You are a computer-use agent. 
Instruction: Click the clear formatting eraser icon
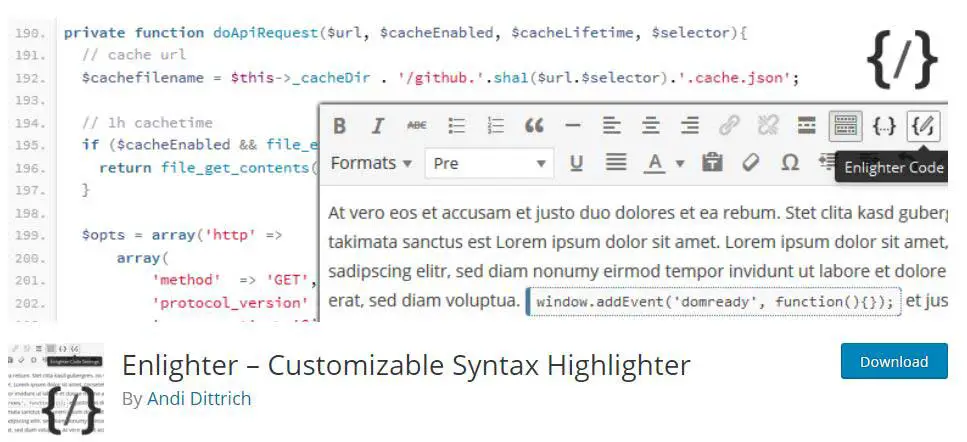tap(751, 163)
